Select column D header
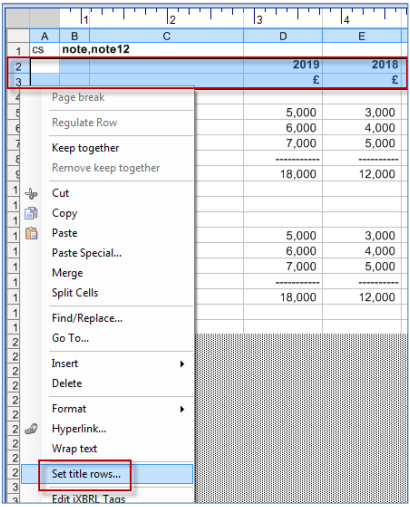 pos(283,36)
